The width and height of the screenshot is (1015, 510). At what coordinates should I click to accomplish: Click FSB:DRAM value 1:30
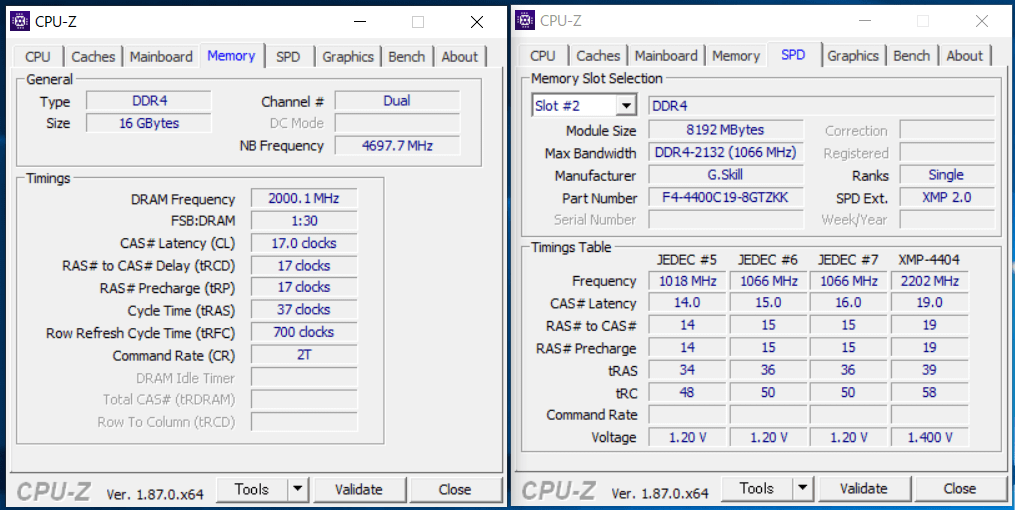304,221
